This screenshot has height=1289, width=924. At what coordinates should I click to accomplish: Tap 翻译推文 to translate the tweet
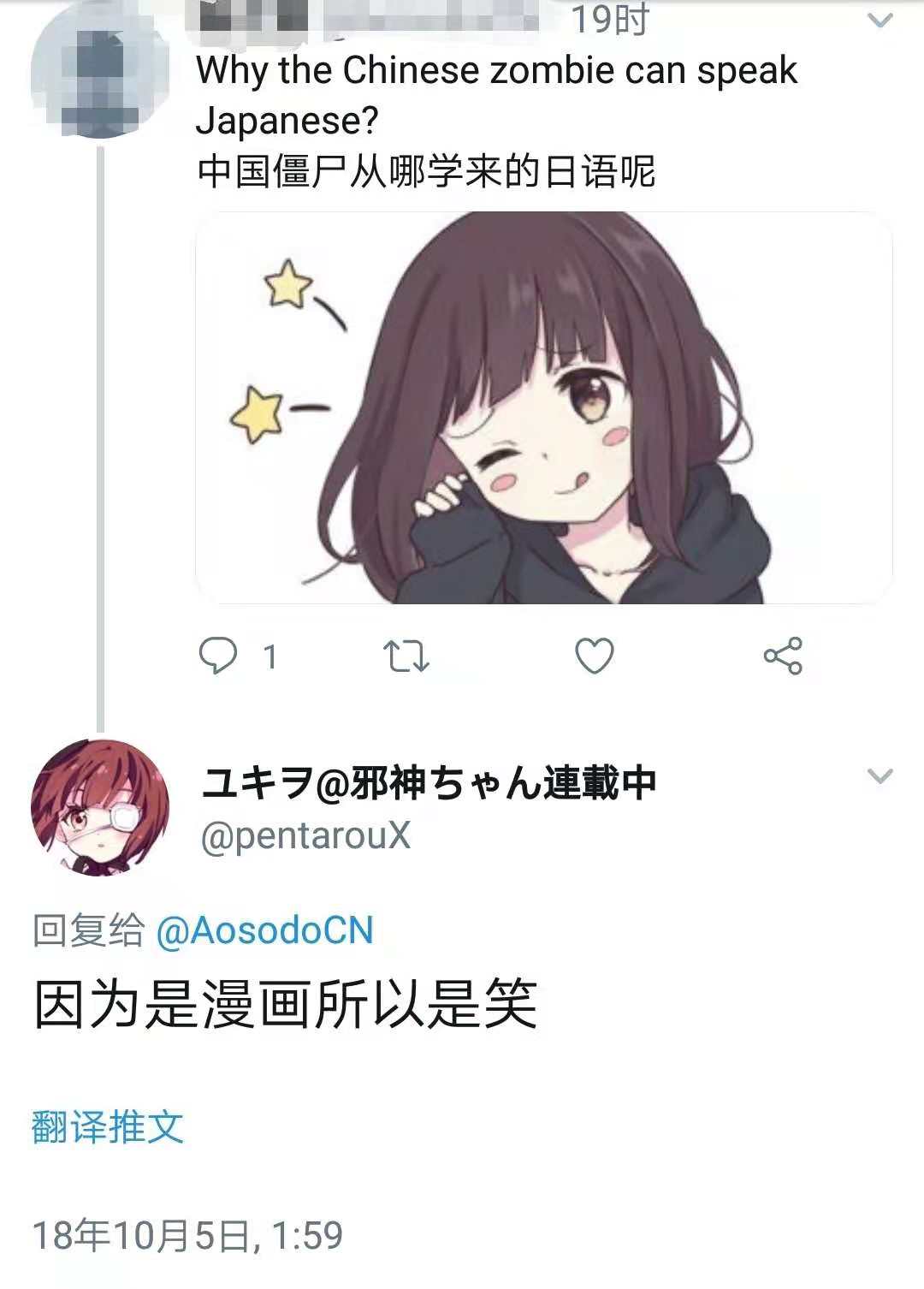108,1126
